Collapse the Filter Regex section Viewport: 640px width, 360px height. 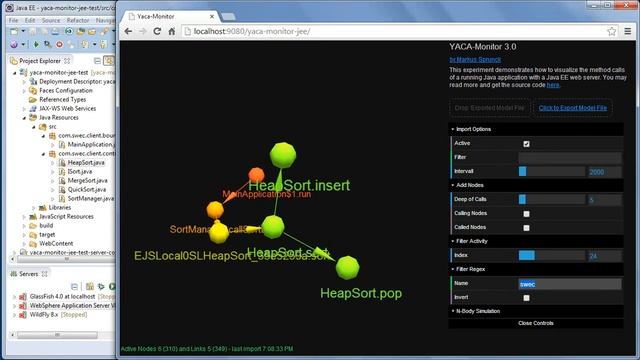[x=536, y=269]
